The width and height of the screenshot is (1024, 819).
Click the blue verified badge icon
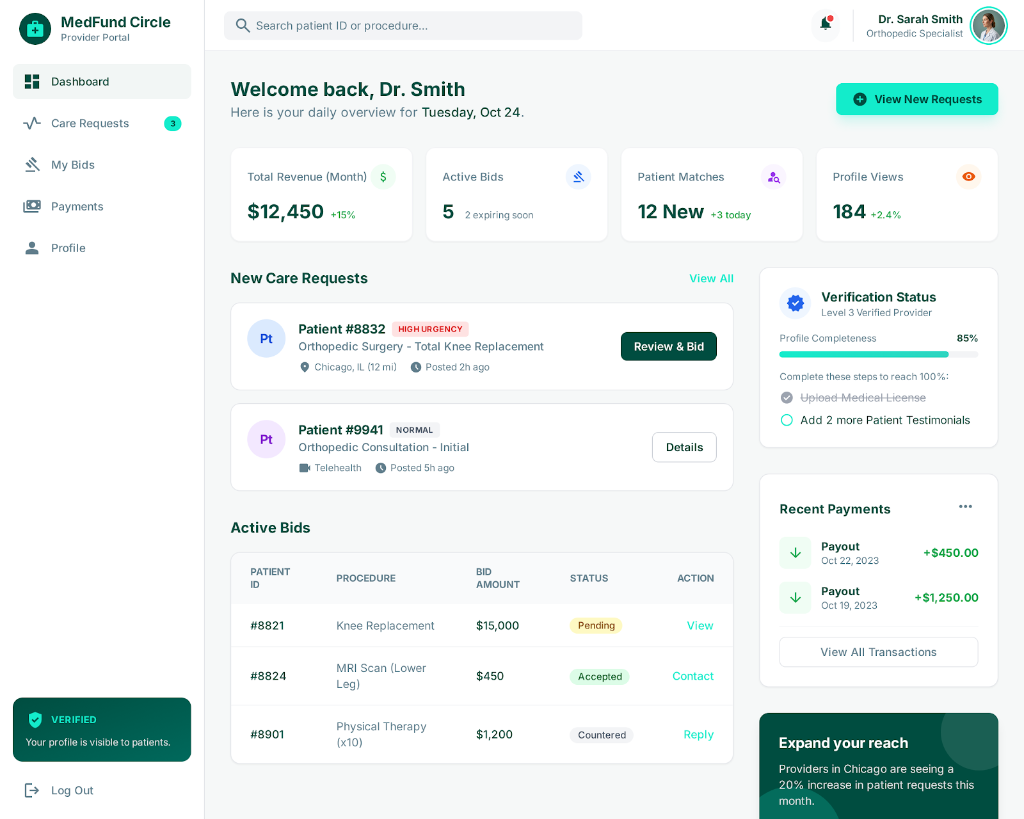pyautogui.click(x=796, y=303)
